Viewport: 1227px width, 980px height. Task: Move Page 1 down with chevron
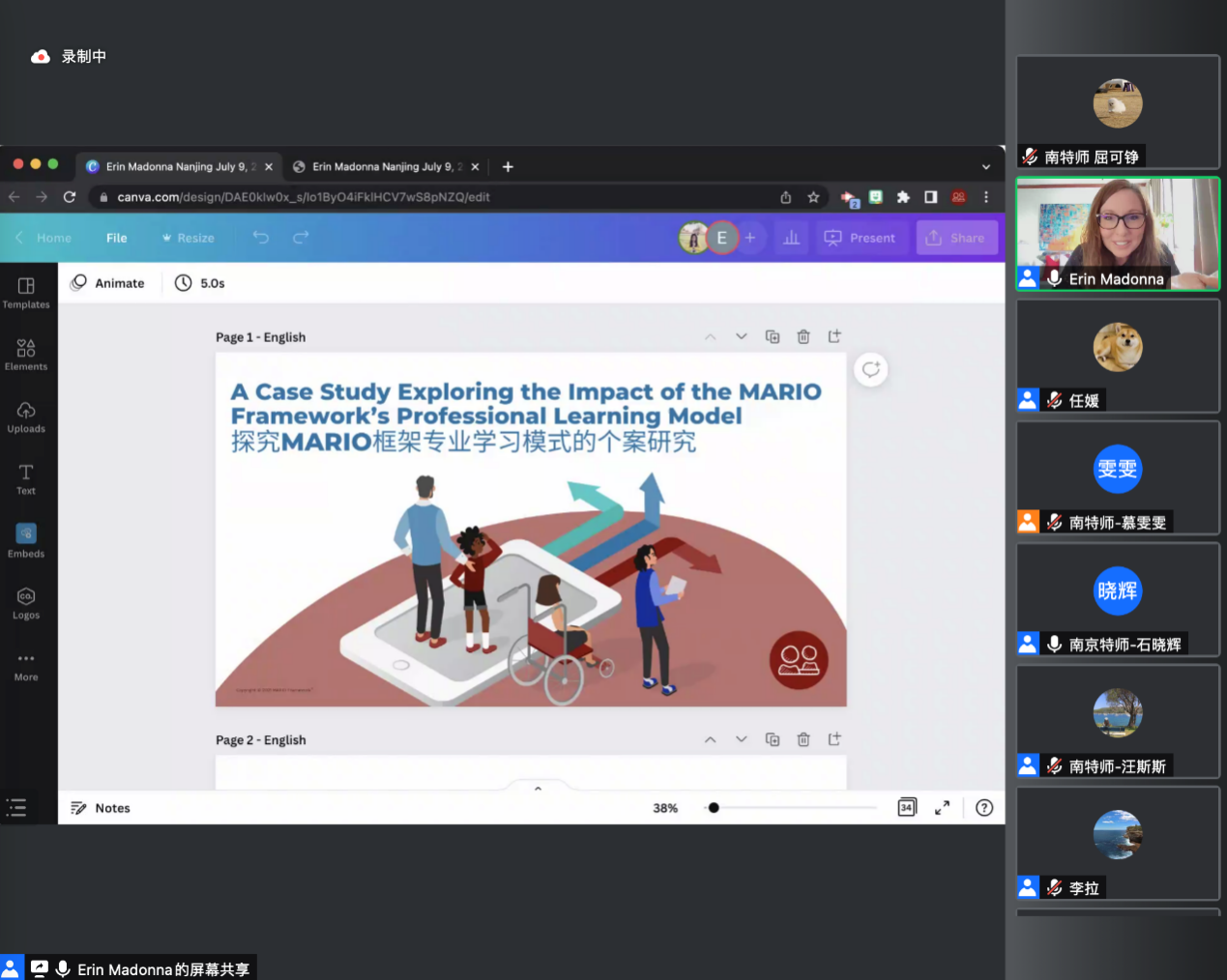pyautogui.click(x=741, y=336)
